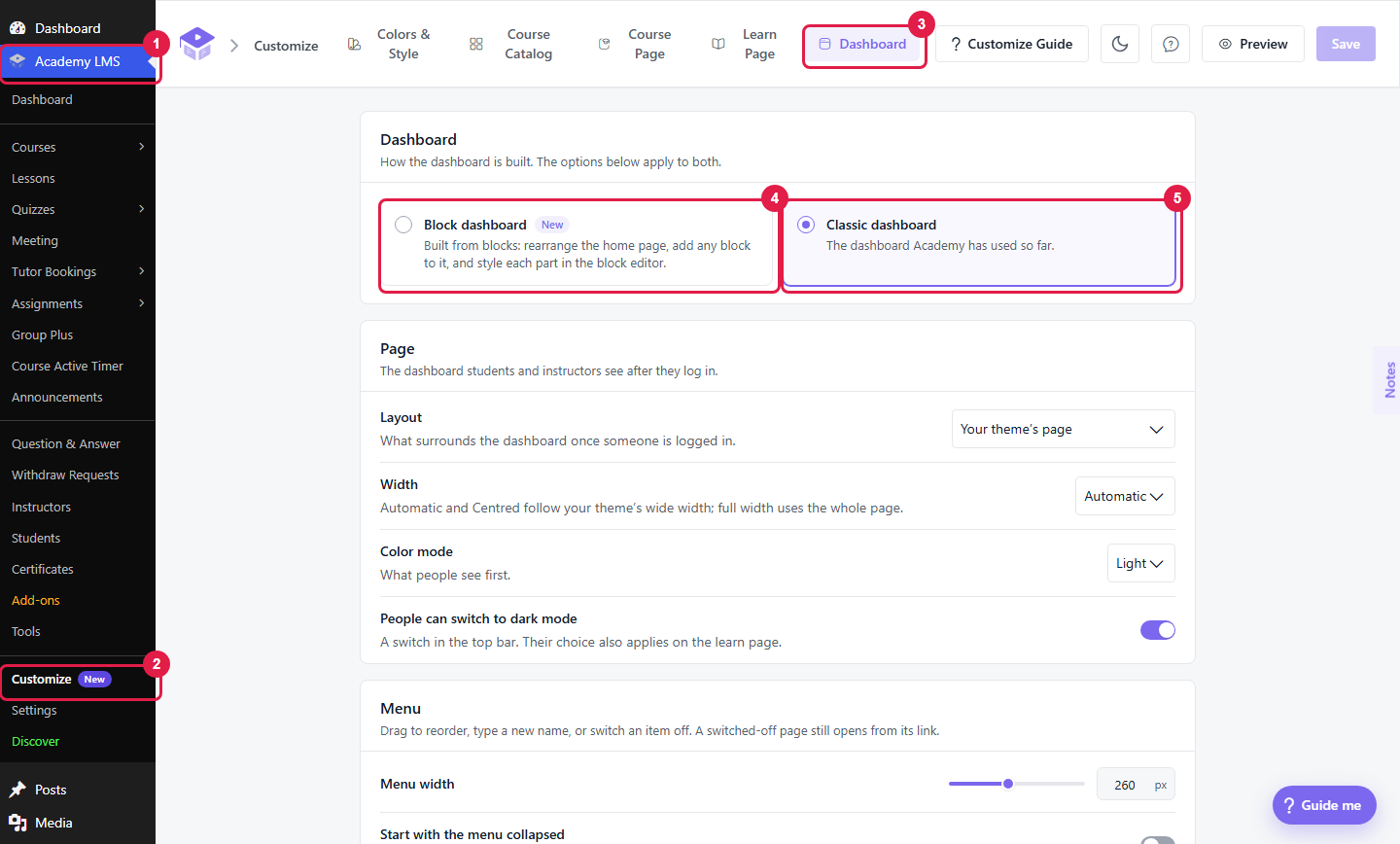
Task: Select the Block dashboard radio button
Action: (x=403, y=225)
